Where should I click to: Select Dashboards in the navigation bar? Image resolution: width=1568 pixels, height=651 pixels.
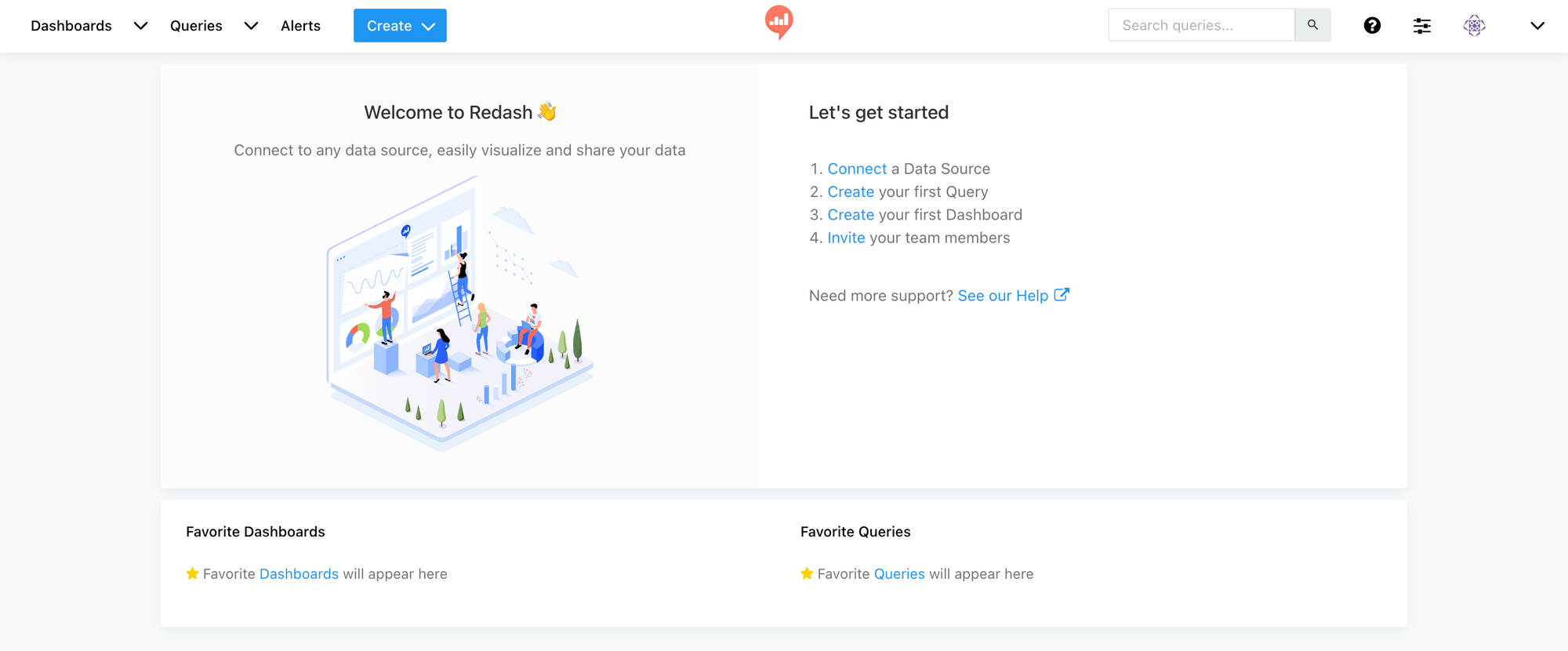(x=71, y=25)
